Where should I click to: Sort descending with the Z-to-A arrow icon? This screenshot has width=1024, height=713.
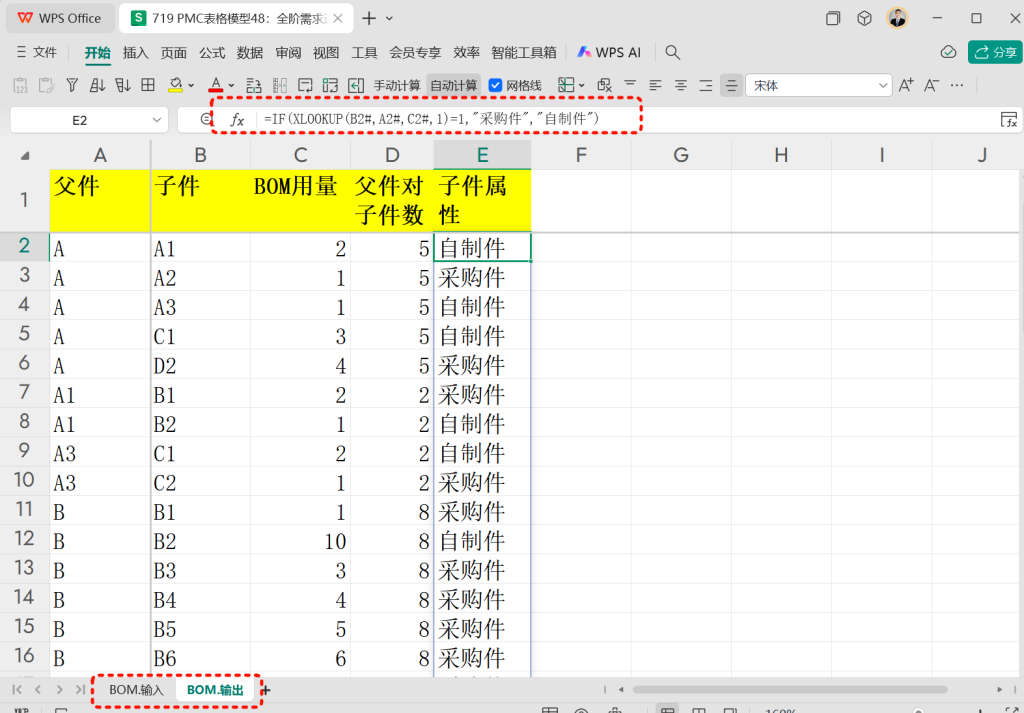pos(123,85)
